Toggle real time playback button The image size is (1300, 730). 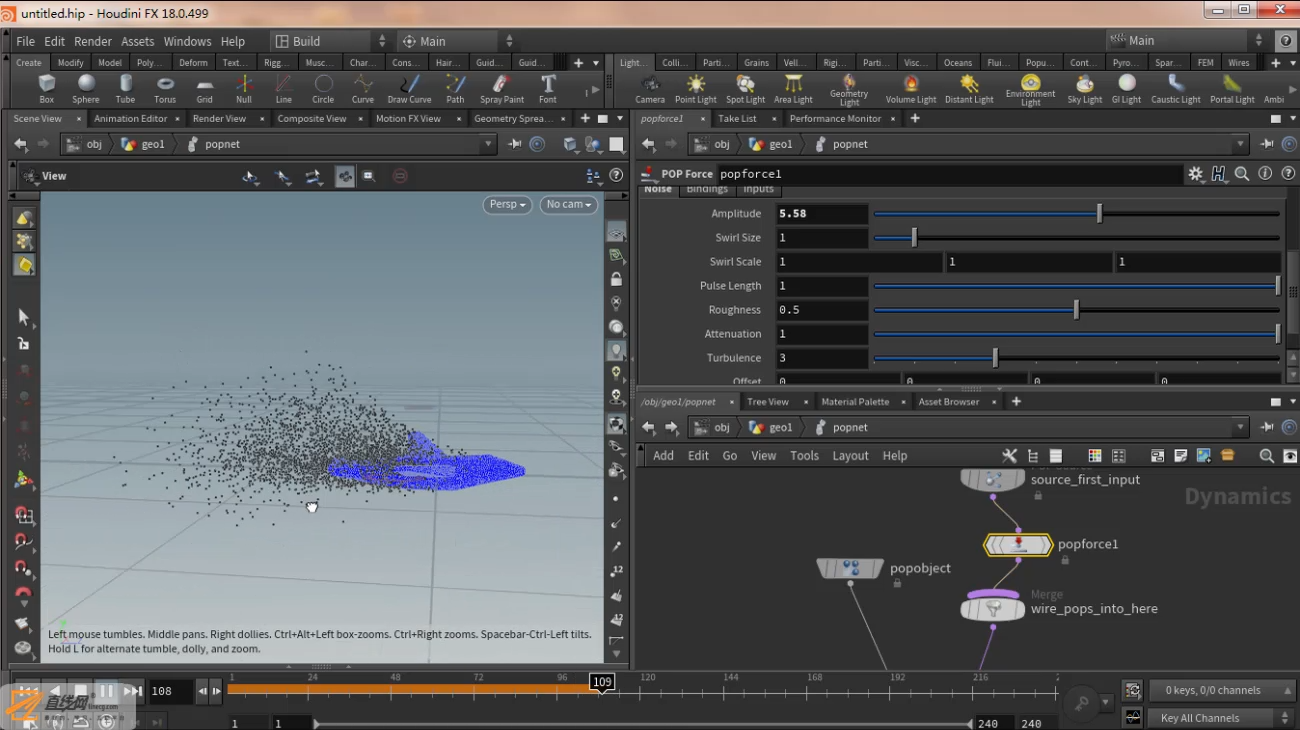(x=107, y=720)
